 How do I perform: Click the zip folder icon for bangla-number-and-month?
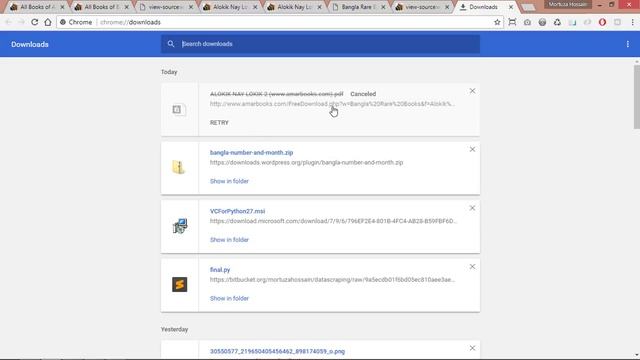click(179, 167)
